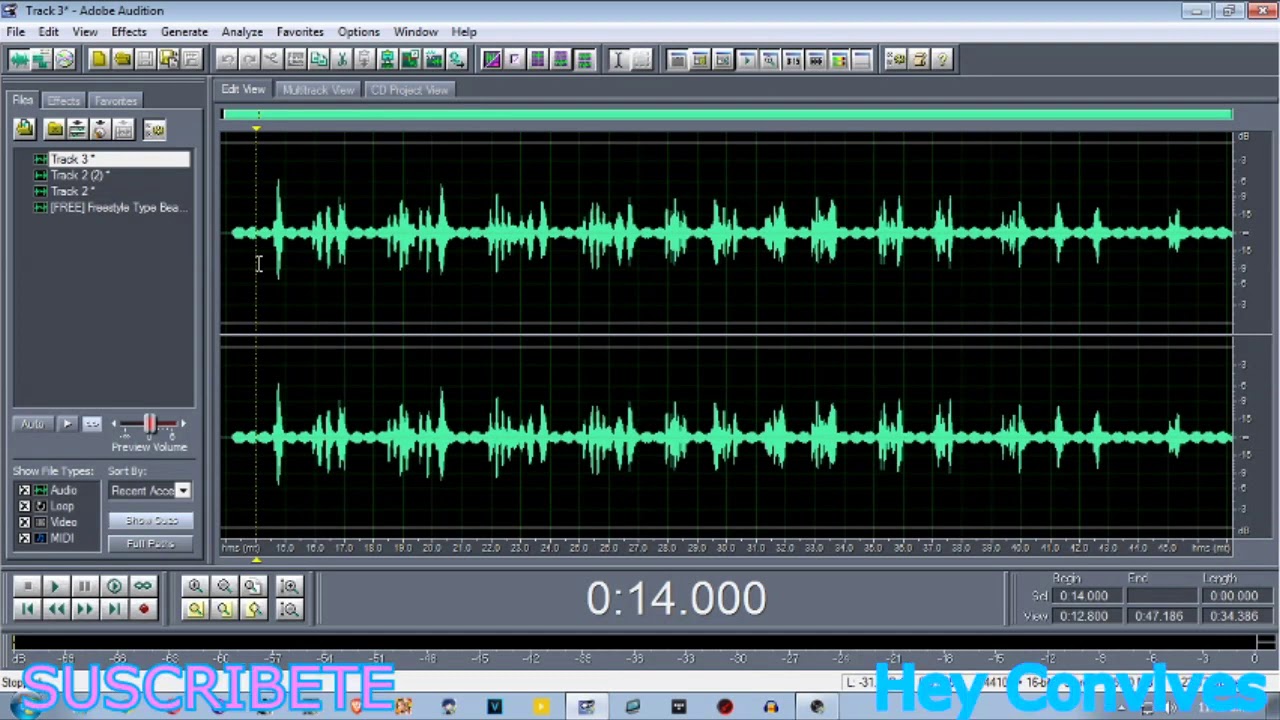Screen dimensions: 1280x720
Task: Click Play from cursor to end button
Action: pos(114,587)
